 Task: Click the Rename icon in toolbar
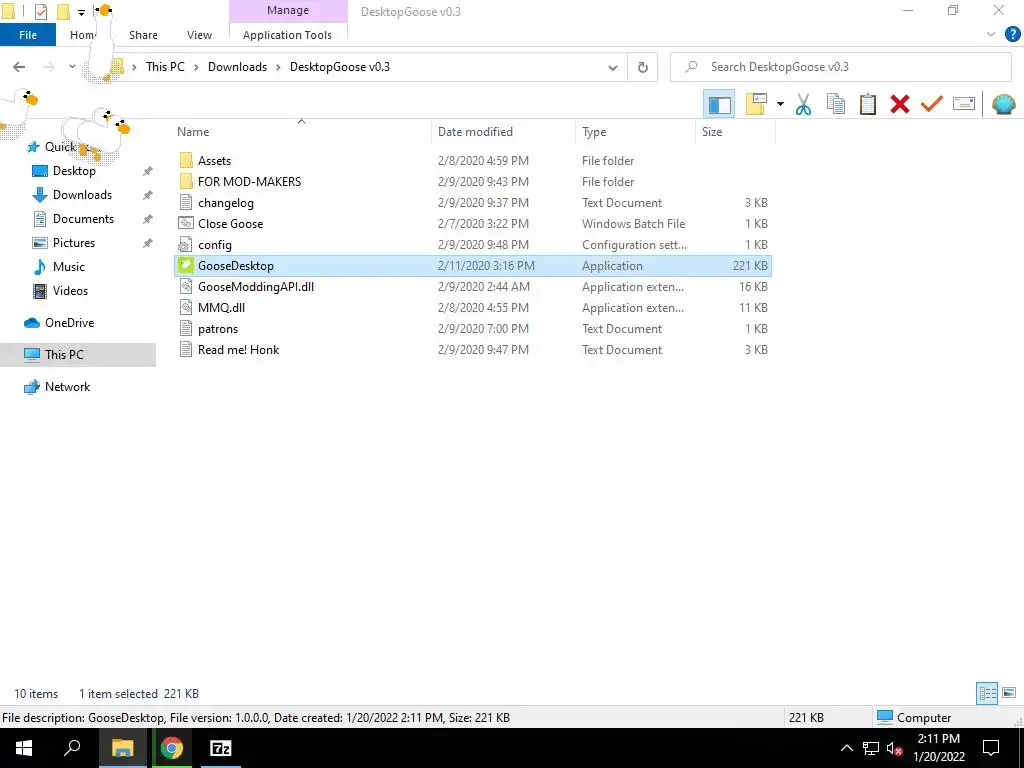tap(963, 104)
